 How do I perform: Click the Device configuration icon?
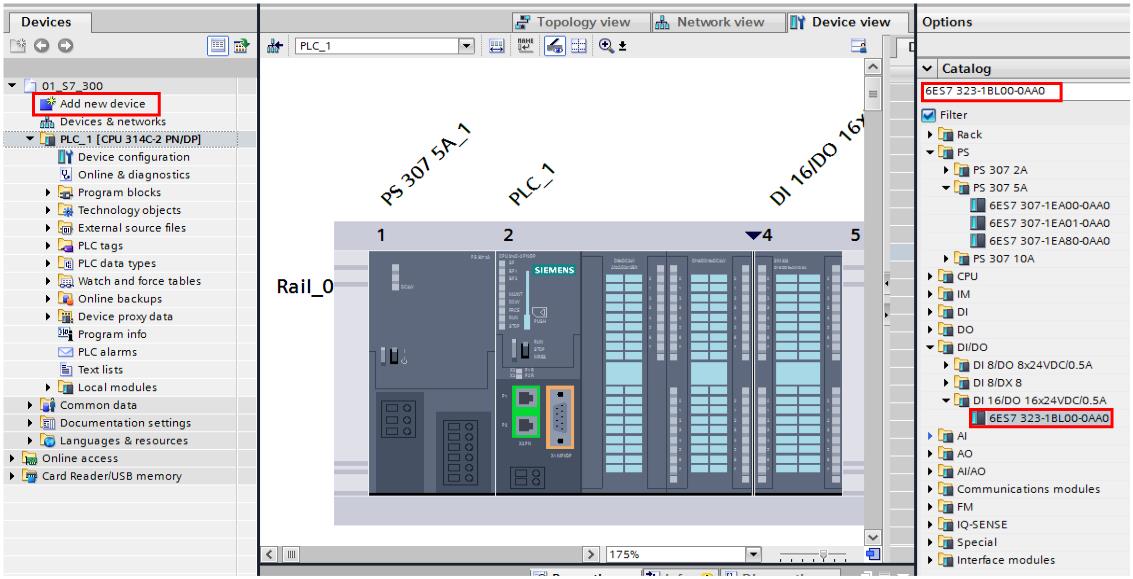66,157
